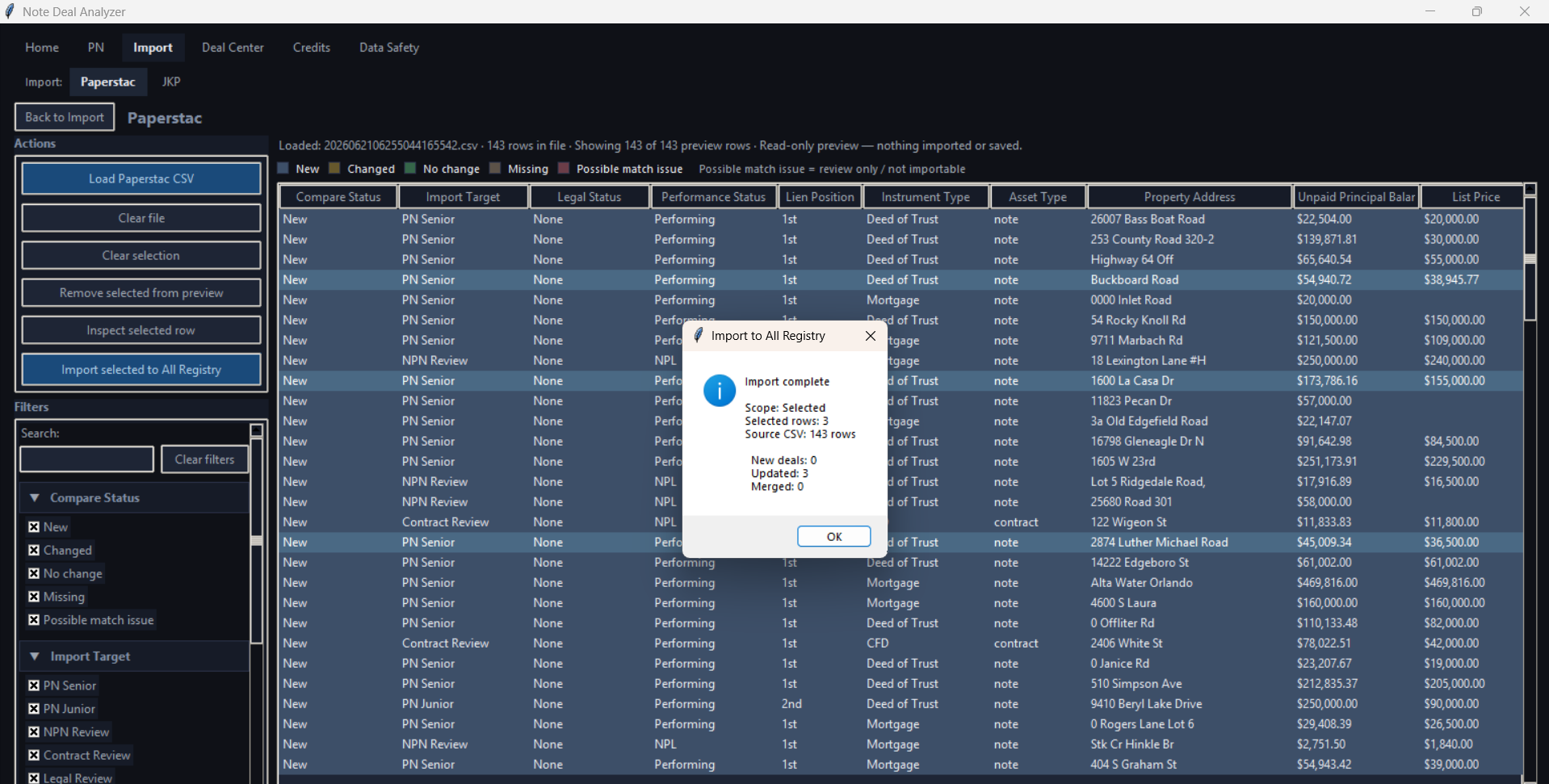Click Inspect selected row button

pyautogui.click(x=141, y=330)
